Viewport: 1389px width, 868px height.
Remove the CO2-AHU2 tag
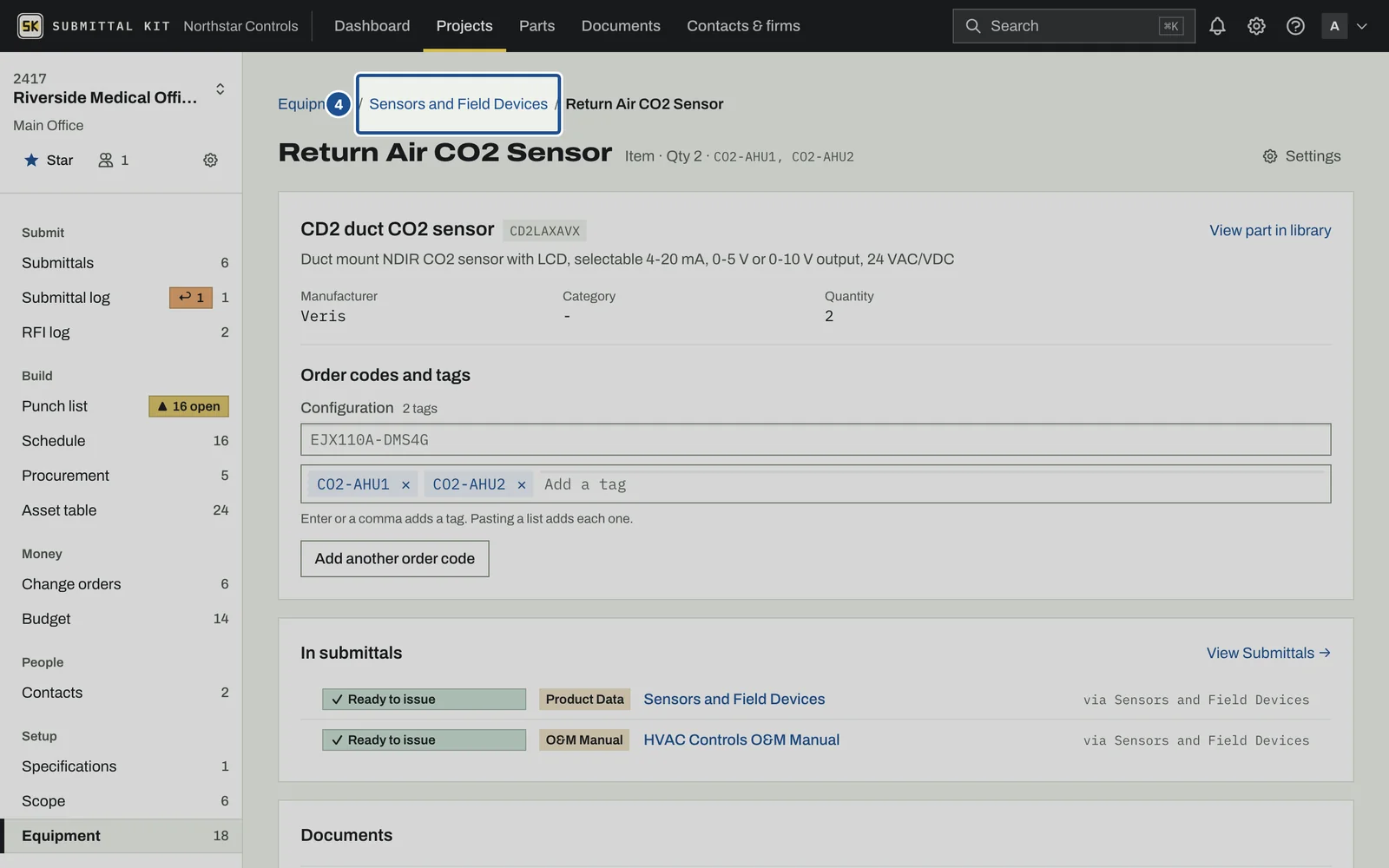pos(522,484)
